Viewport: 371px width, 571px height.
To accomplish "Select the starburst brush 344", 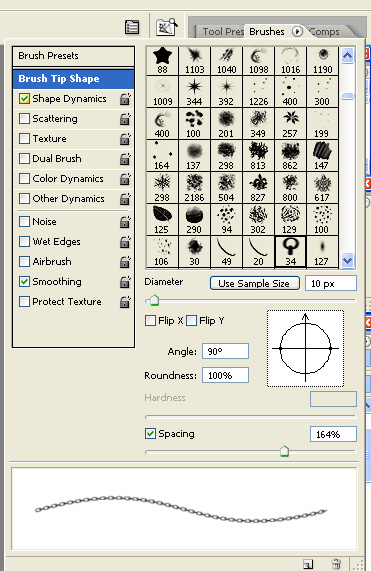I will pos(194,92).
